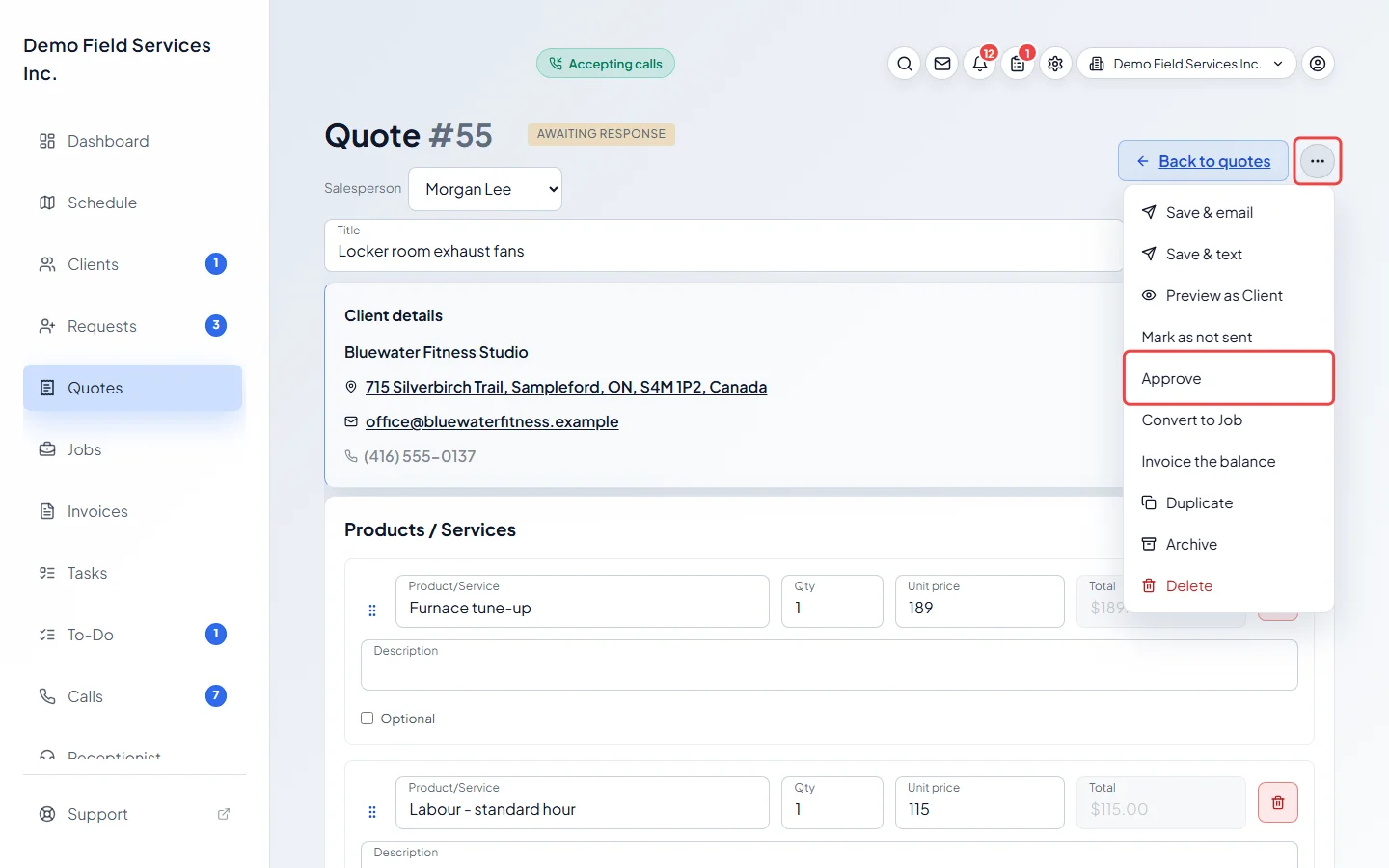Open Schedule in sidebar
This screenshot has height=868, width=1389.
point(133,203)
